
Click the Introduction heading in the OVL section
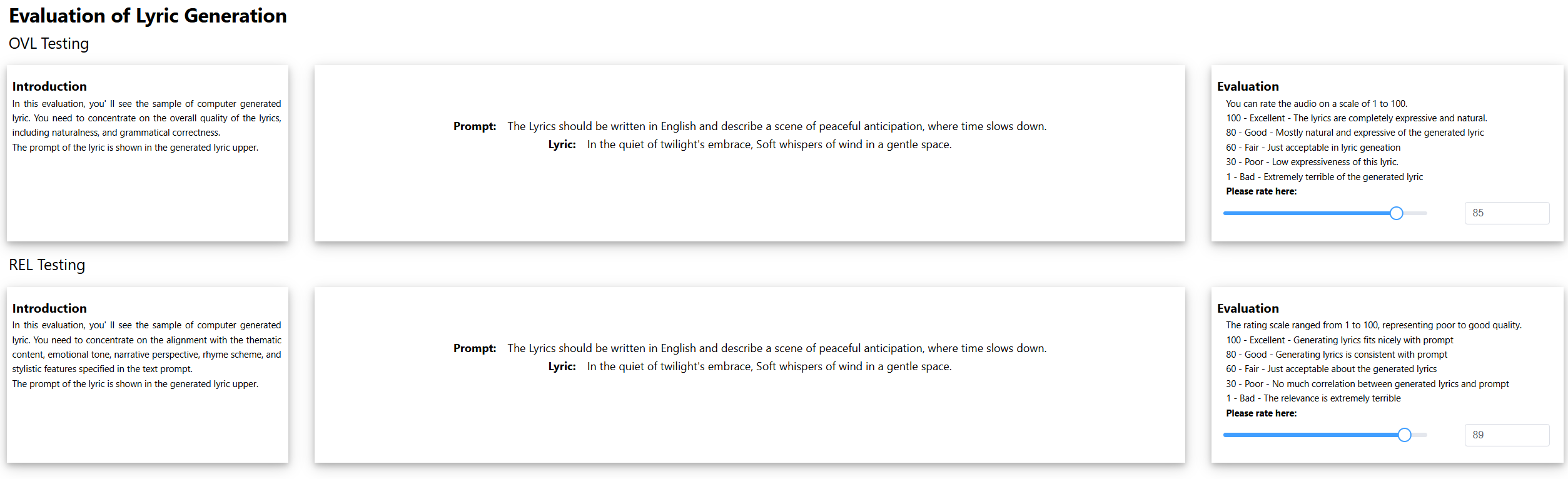pos(49,86)
